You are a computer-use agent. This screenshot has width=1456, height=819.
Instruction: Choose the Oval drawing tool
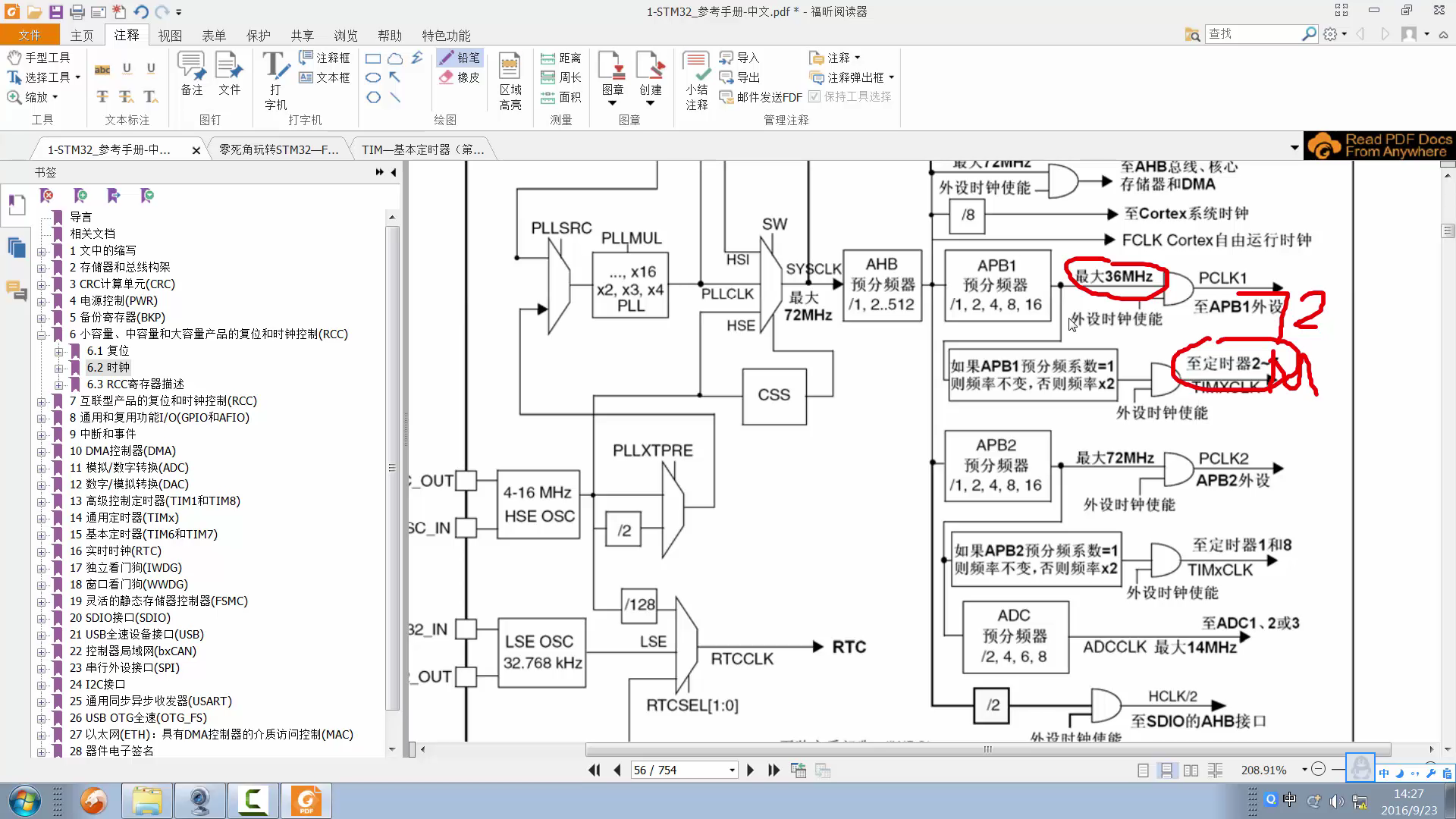click(373, 77)
